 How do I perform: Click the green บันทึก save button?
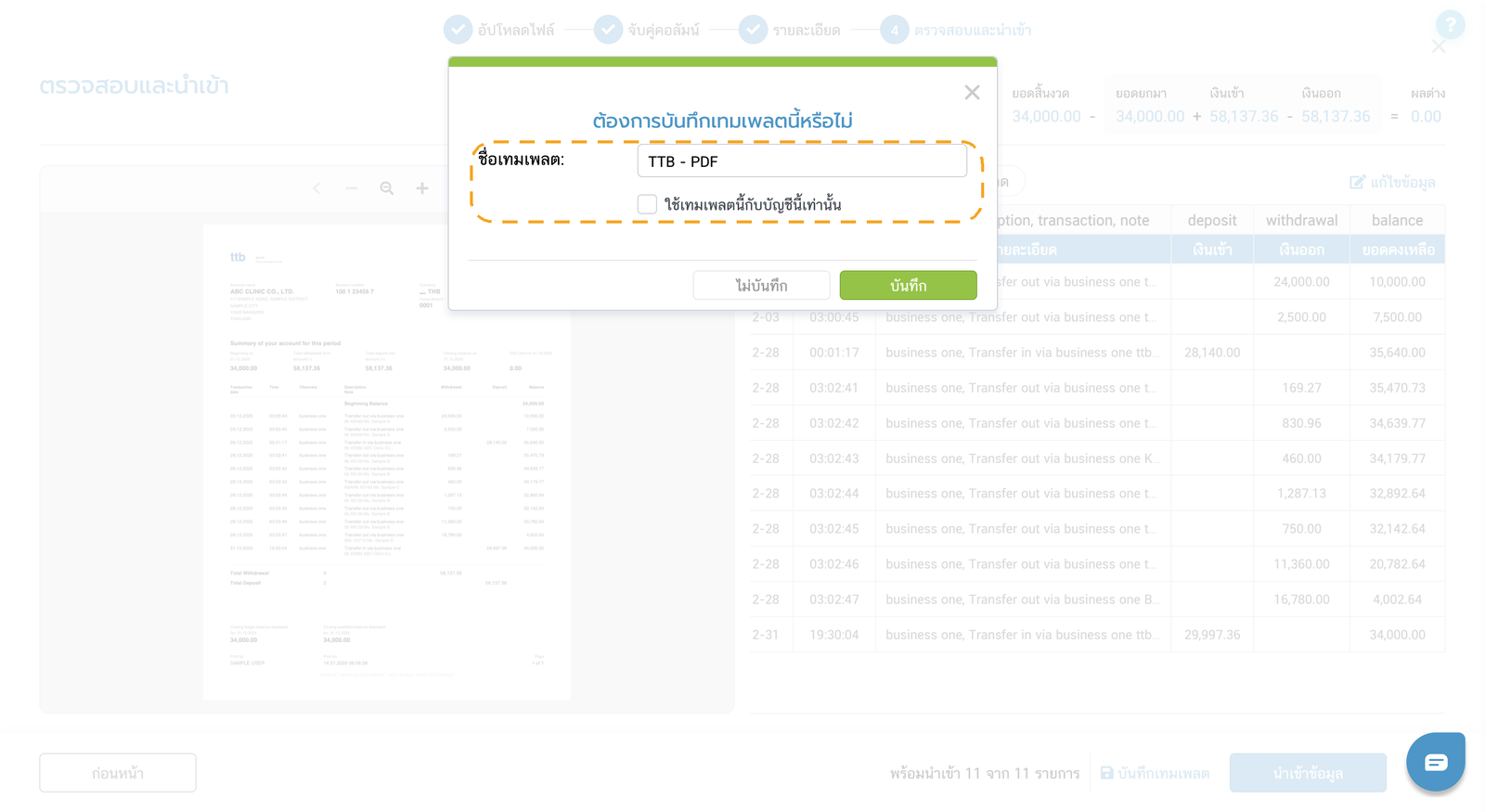(x=908, y=285)
